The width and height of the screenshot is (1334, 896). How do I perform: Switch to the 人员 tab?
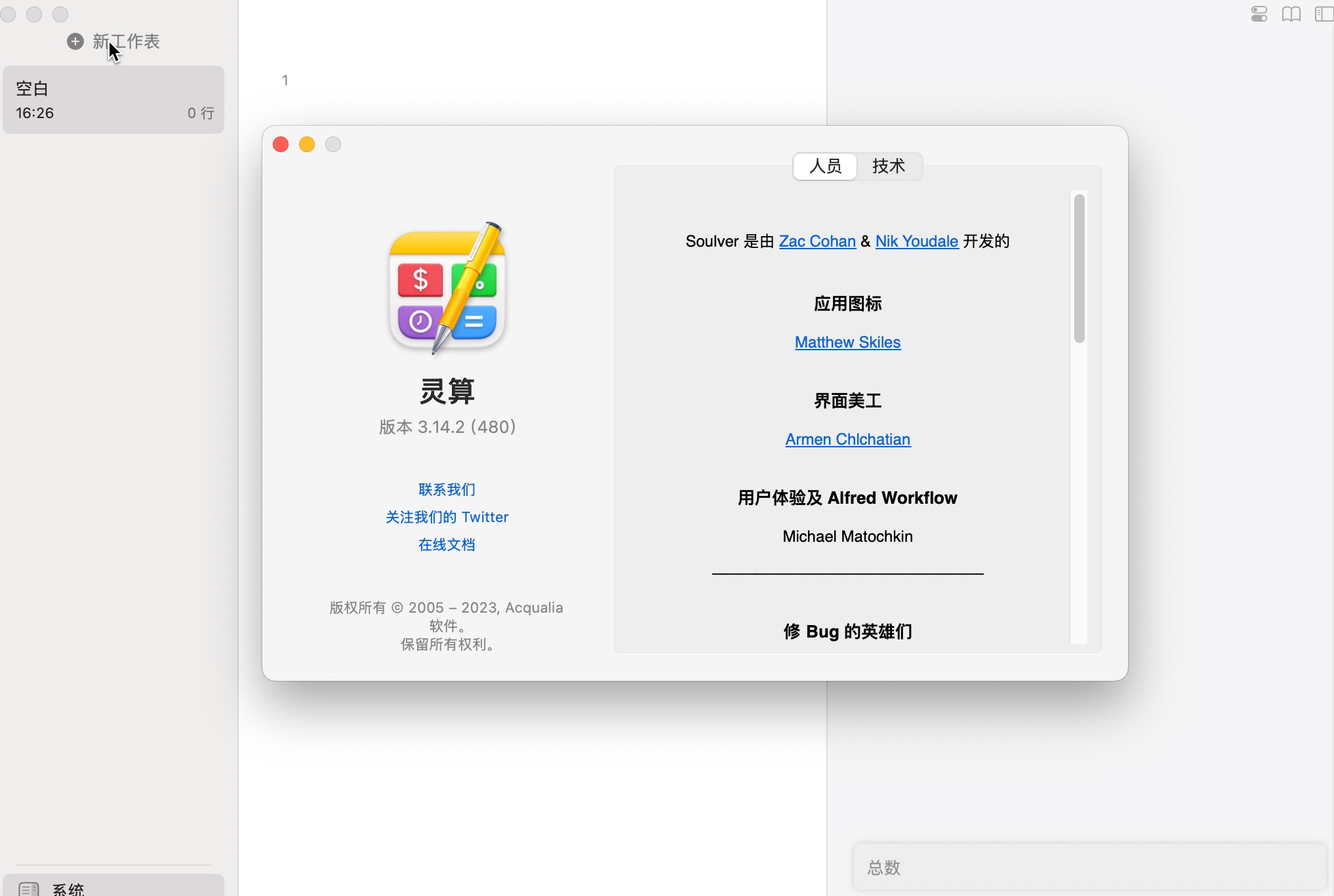[x=825, y=166]
